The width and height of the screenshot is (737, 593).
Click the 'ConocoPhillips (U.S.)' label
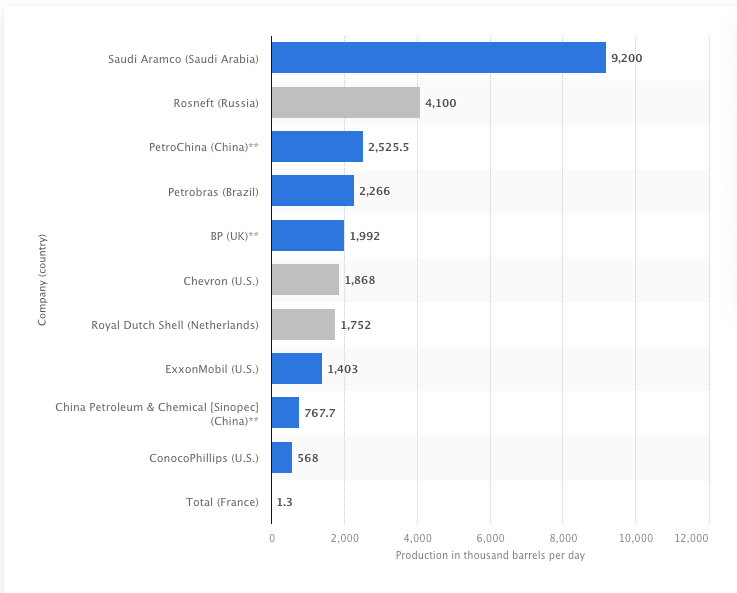pos(204,458)
